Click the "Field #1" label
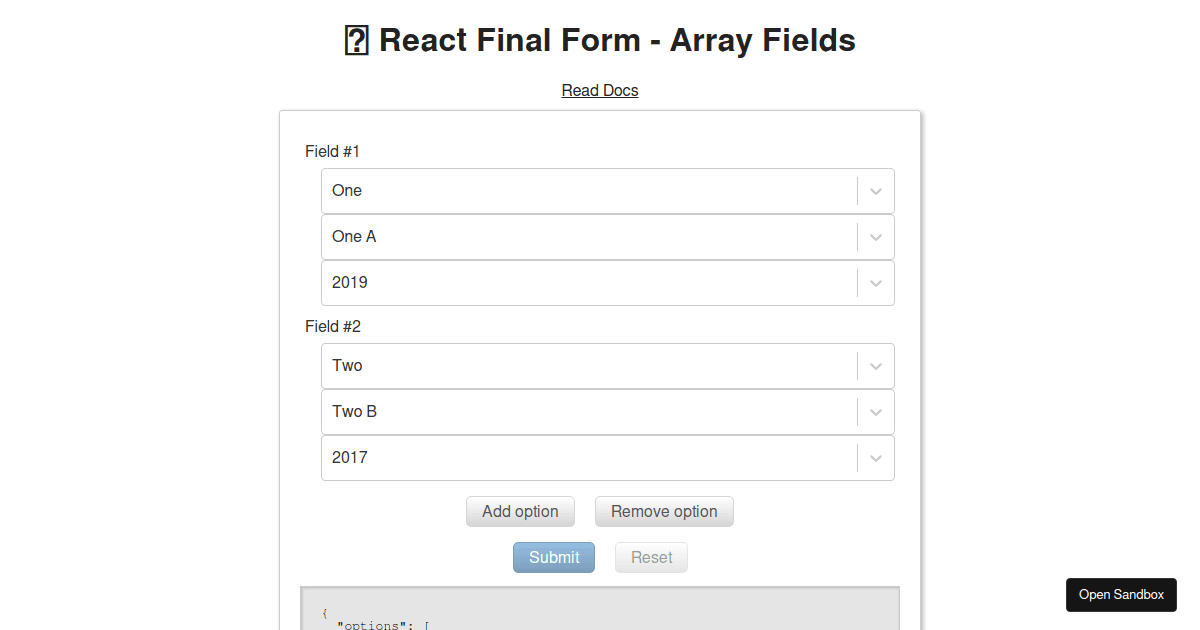 click(332, 151)
